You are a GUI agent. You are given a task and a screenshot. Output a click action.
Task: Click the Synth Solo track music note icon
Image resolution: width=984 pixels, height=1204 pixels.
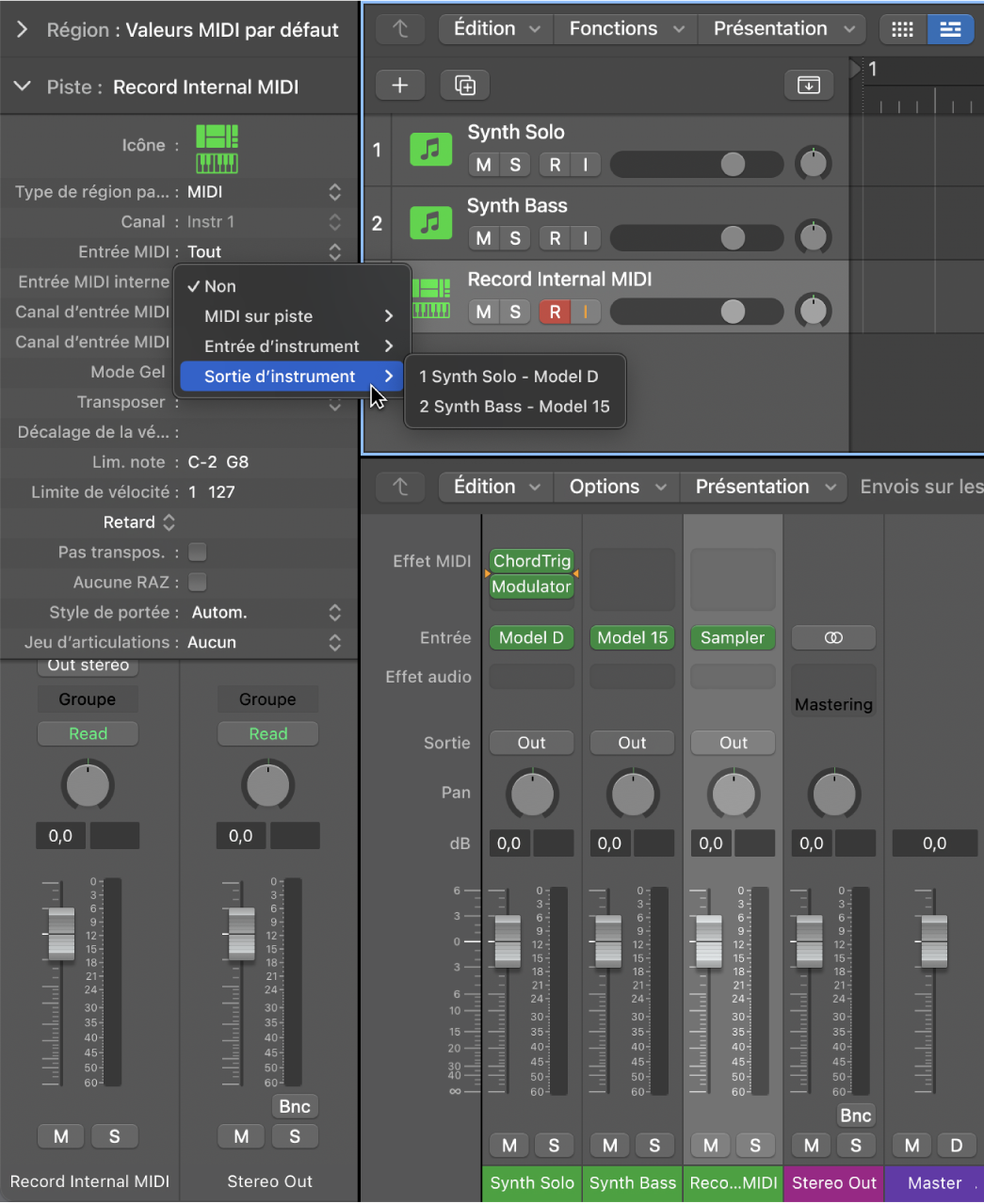tap(430, 150)
